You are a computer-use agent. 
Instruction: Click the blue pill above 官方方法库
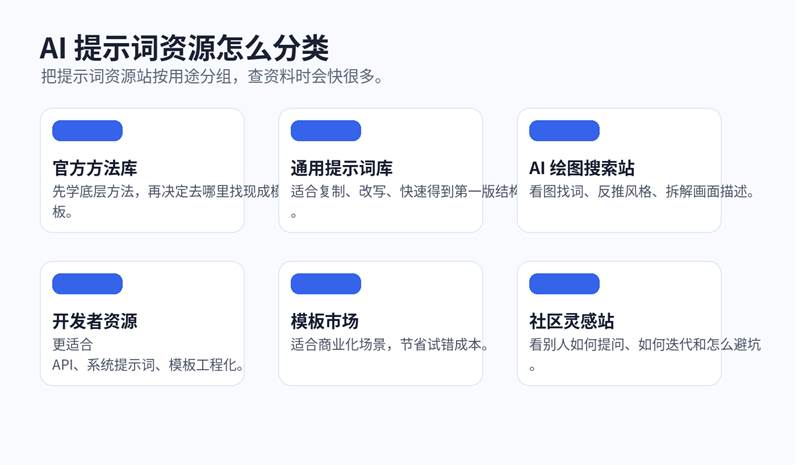click(87, 131)
